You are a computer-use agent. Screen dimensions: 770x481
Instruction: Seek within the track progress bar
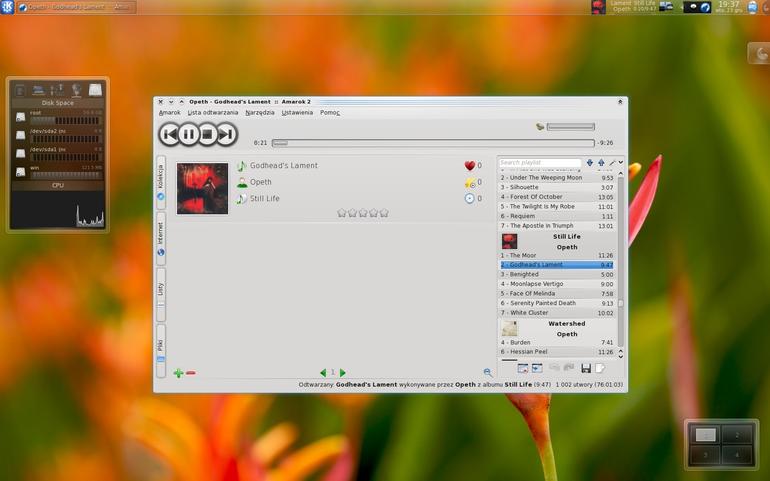pyautogui.click(x=433, y=143)
